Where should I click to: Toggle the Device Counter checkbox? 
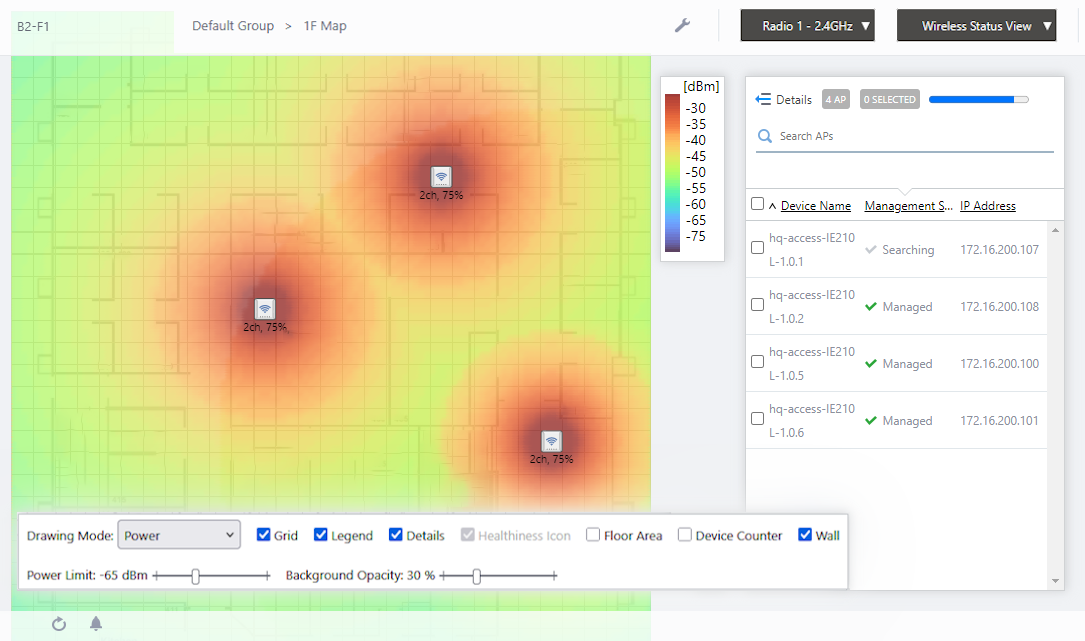pyautogui.click(x=685, y=535)
